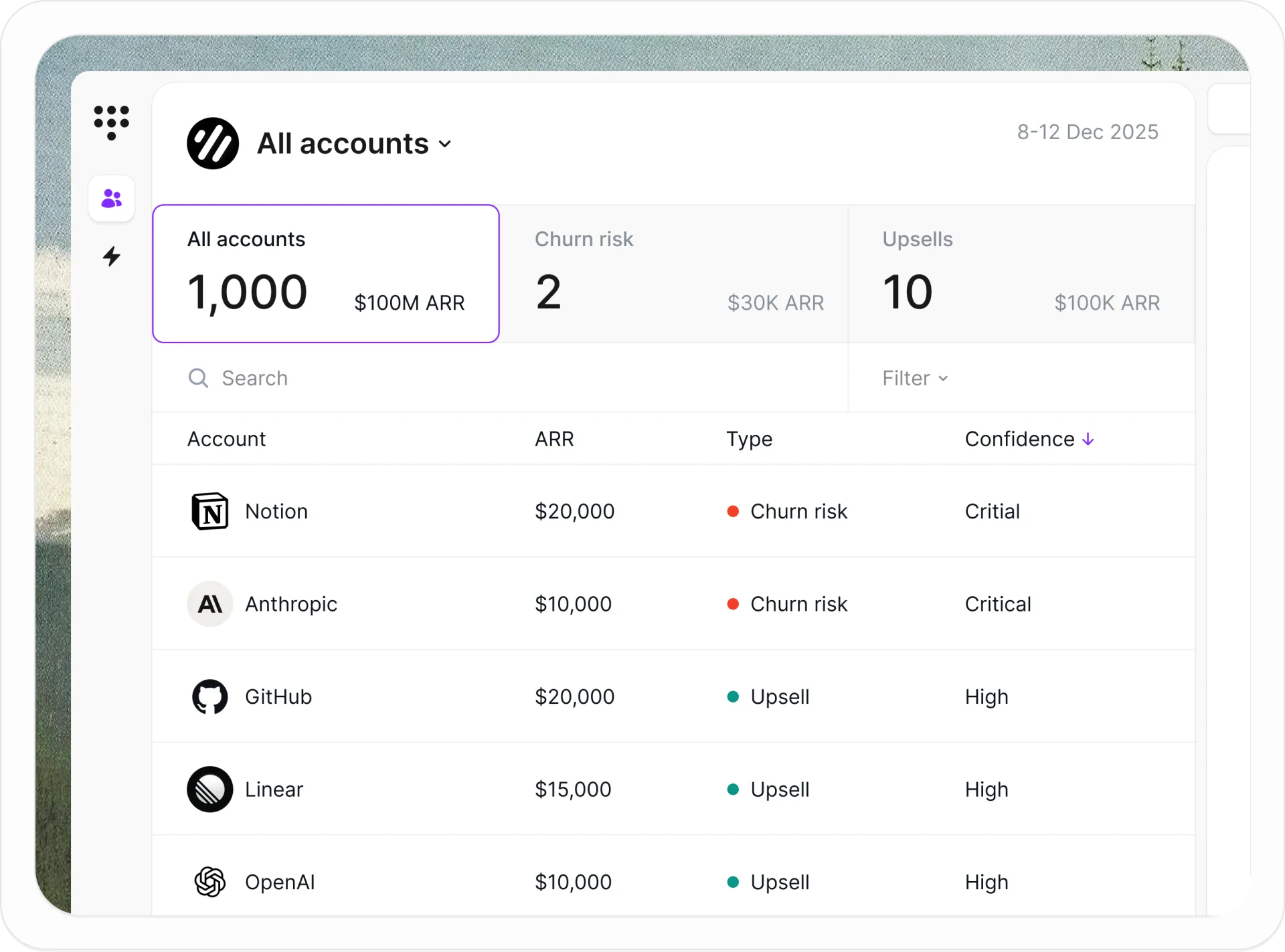
Task: Click the Type column header
Action: pos(749,439)
